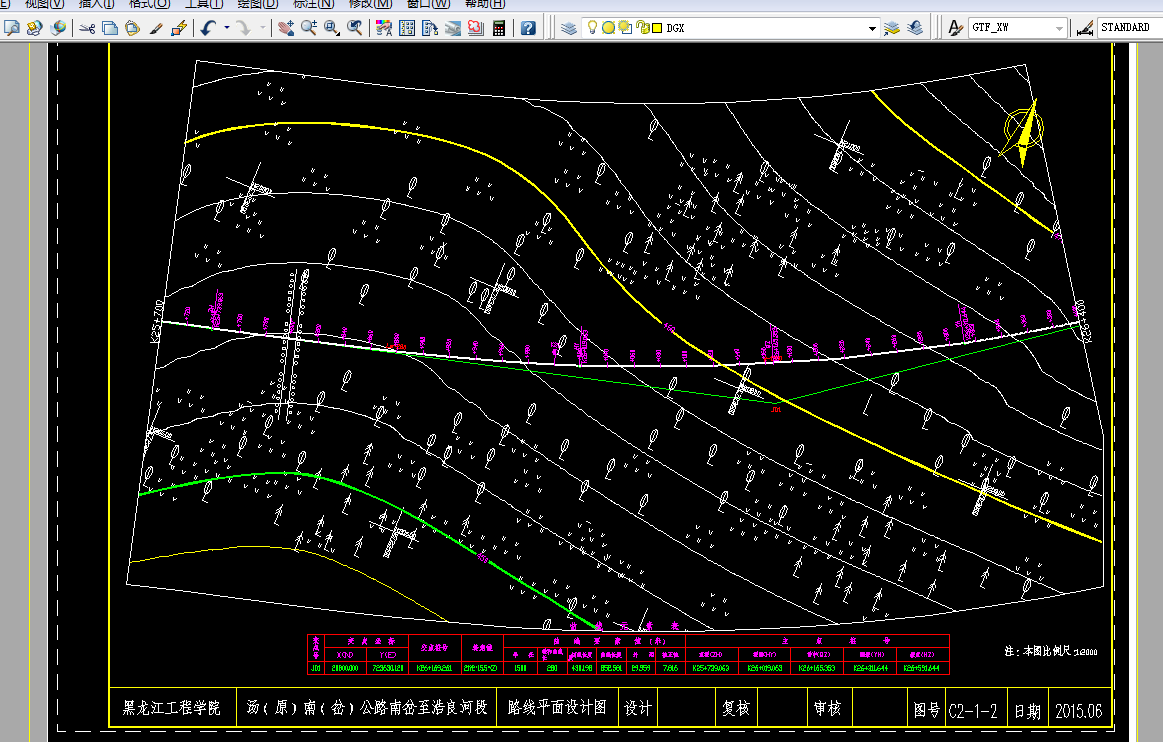Open the plot preview tool
Image resolution: width=1163 pixels, height=742 pixels.
[x=12, y=28]
